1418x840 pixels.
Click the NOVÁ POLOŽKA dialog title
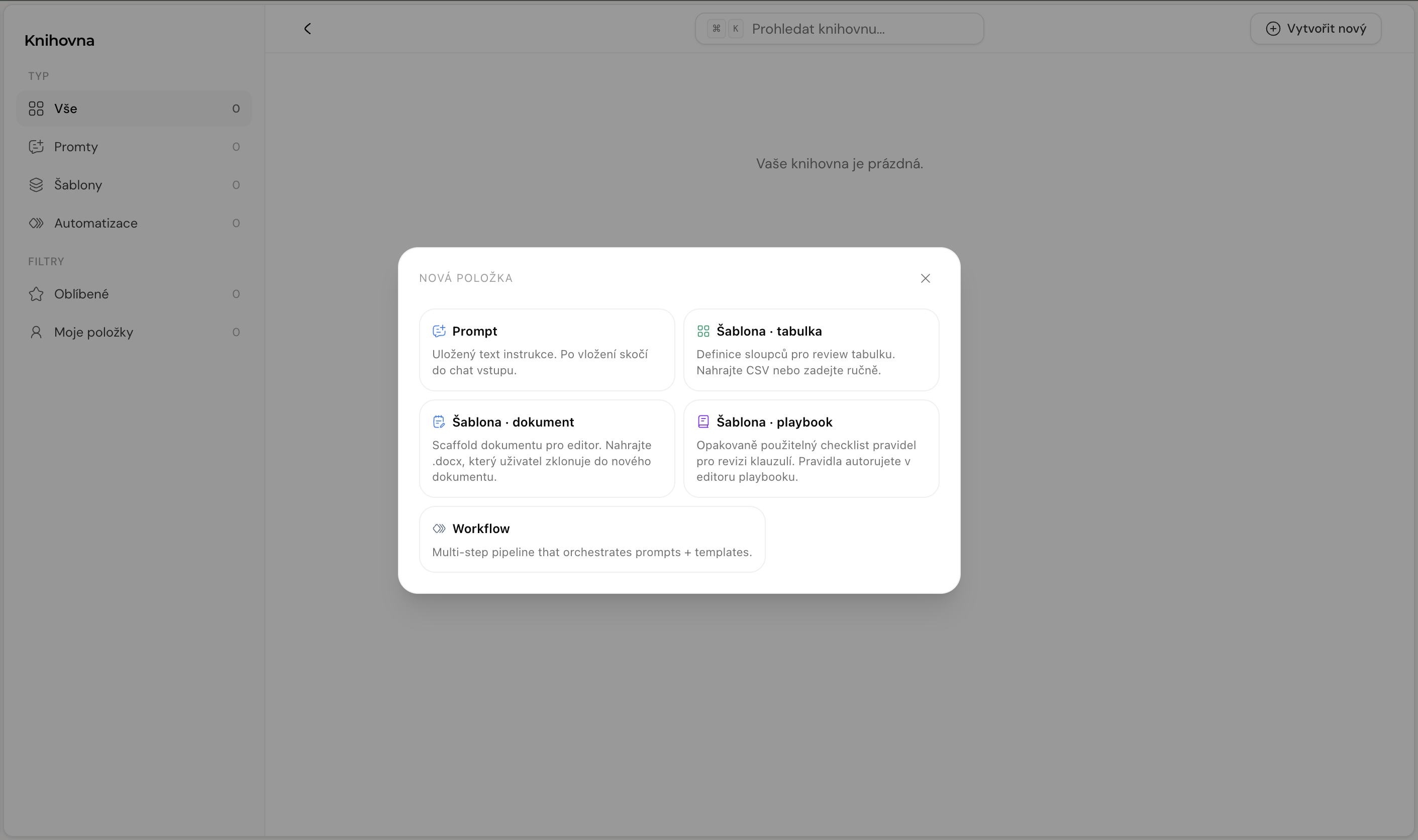coord(466,278)
